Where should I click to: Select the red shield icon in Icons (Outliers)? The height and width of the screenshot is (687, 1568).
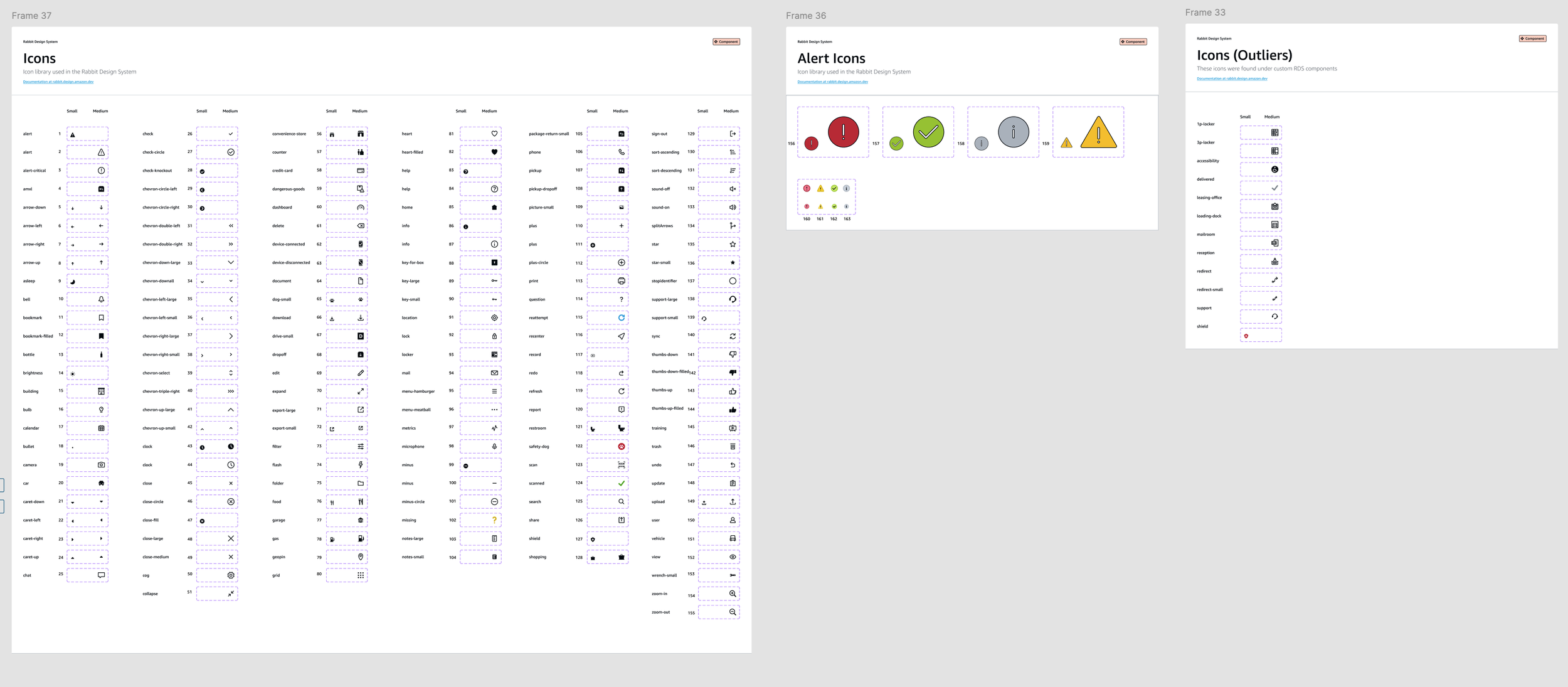pos(1246,336)
